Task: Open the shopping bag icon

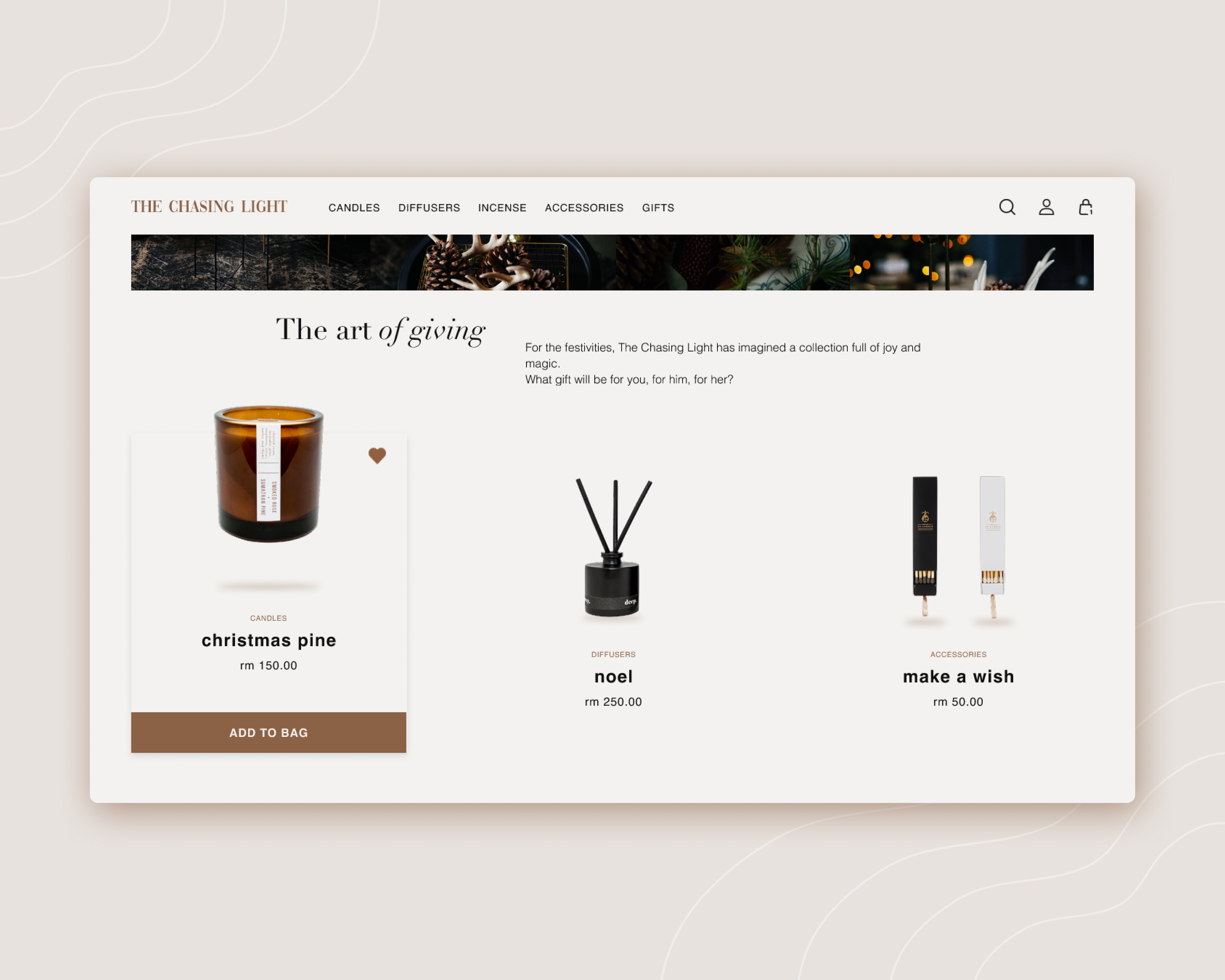Action: click(1085, 207)
